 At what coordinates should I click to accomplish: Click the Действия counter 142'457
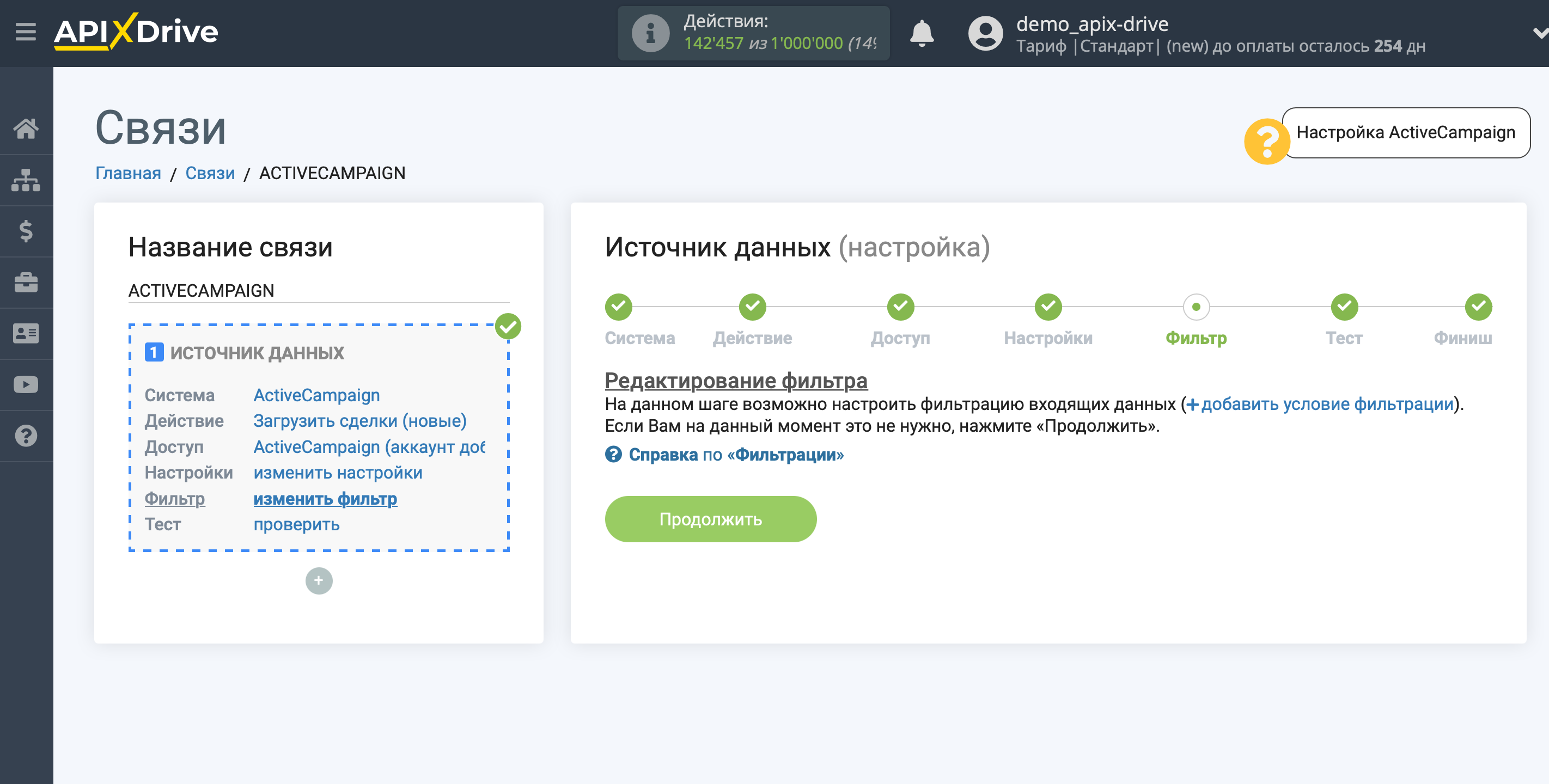(713, 44)
